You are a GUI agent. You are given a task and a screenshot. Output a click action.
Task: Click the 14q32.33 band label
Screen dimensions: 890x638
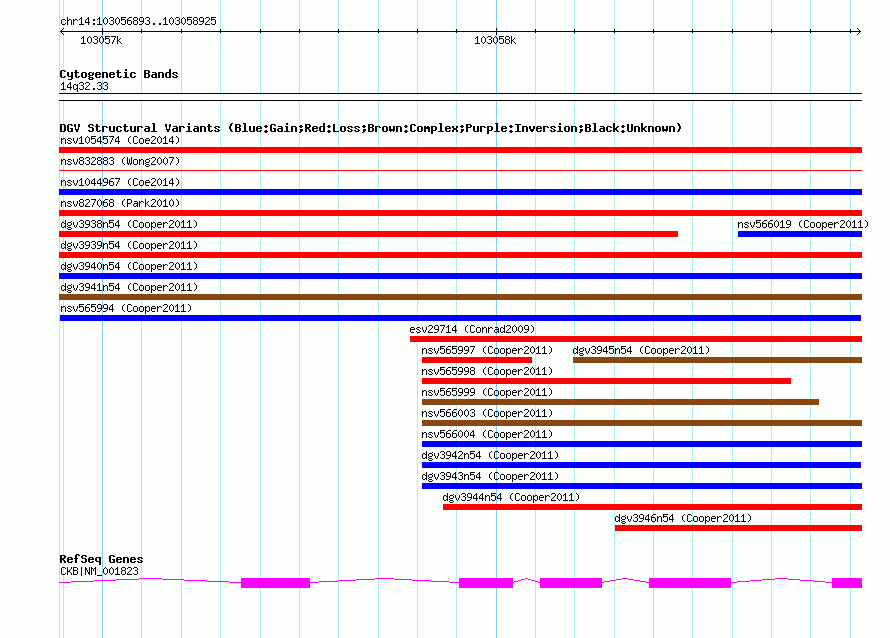point(84,86)
